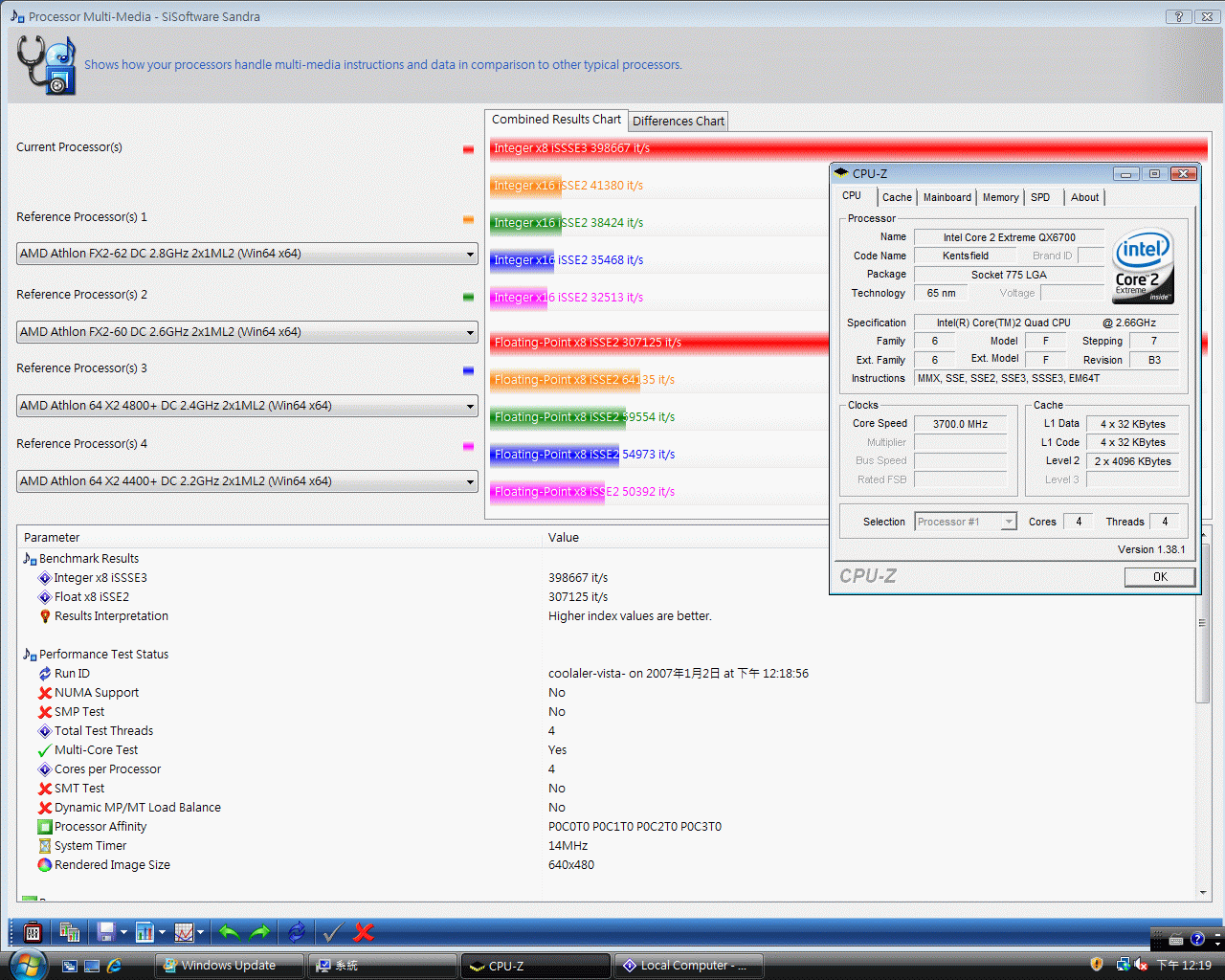This screenshot has width=1225, height=980.
Task: Open the save icon's dropdown arrow
Action: [123, 932]
